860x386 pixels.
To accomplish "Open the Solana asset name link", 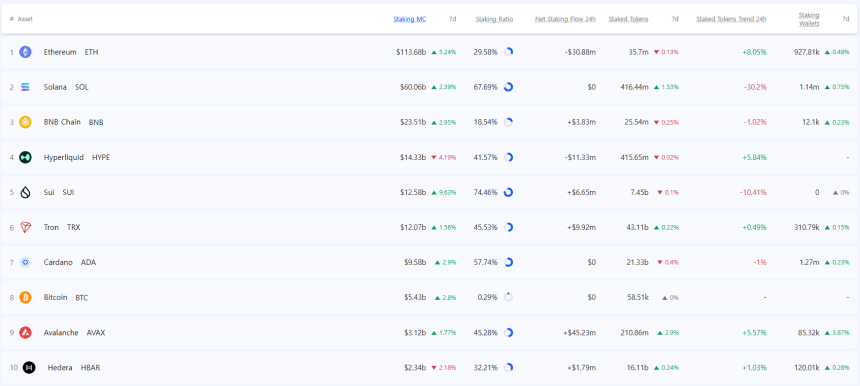I will click(55, 87).
